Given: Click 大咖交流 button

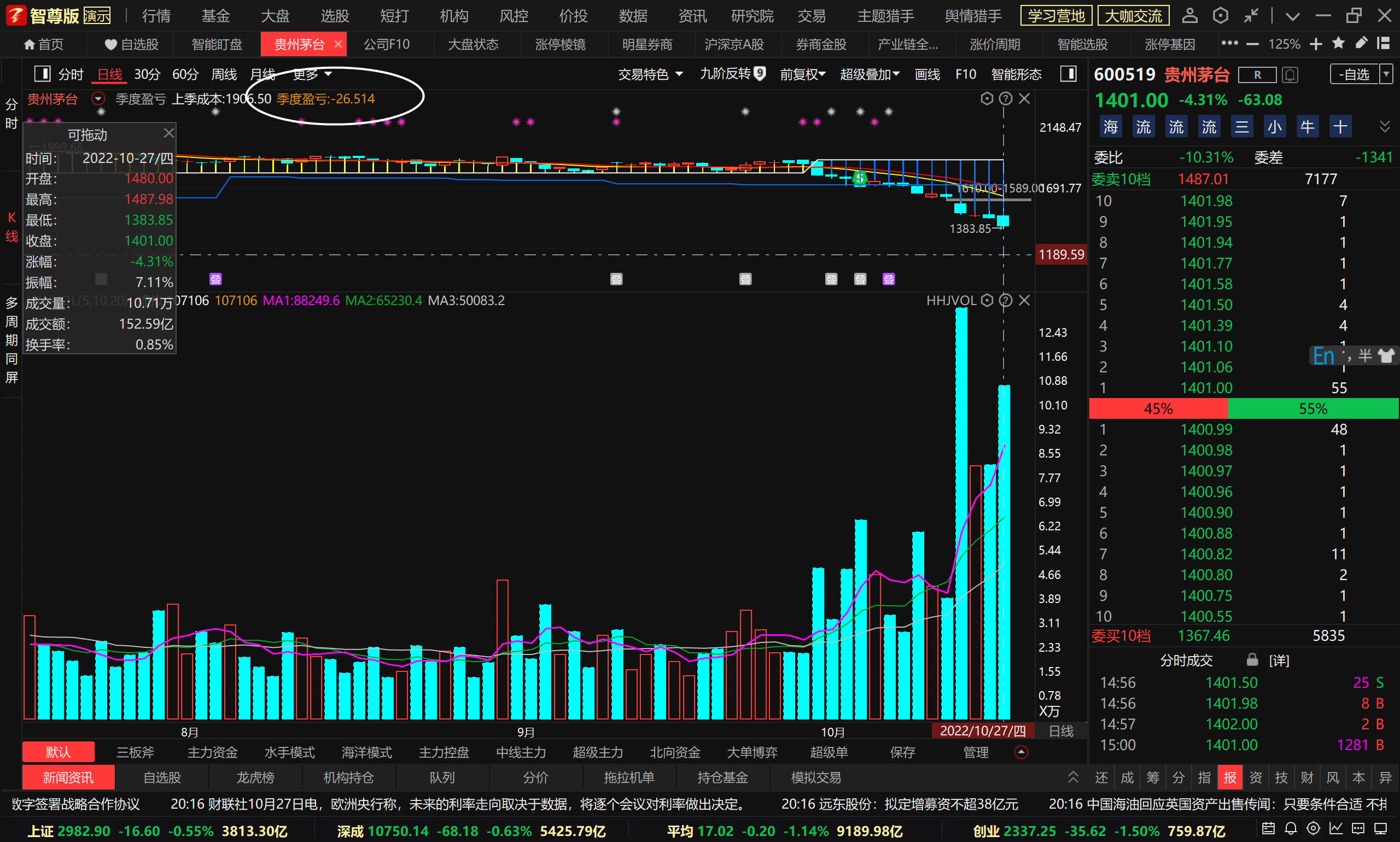Looking at the screenshot, I should [x=1133, y=15].
